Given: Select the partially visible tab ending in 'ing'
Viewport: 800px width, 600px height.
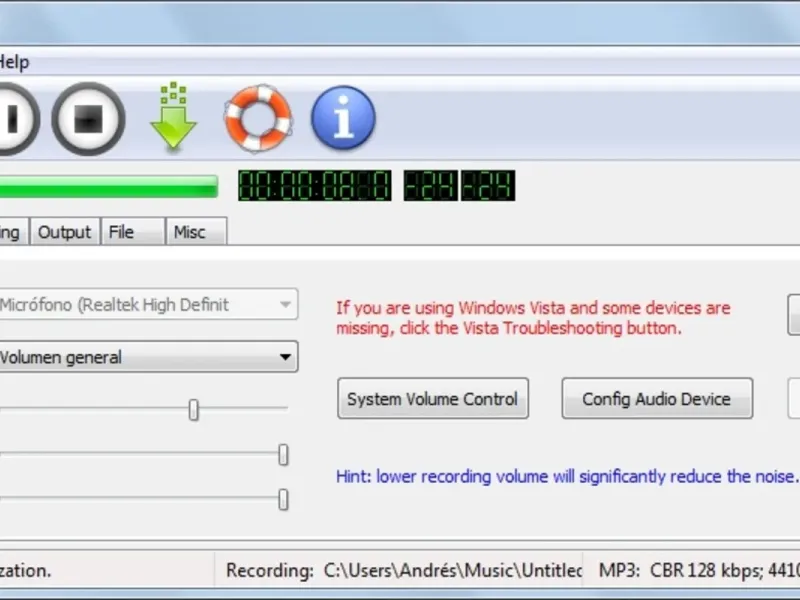Looking at the screenshot, I should 13,232.
